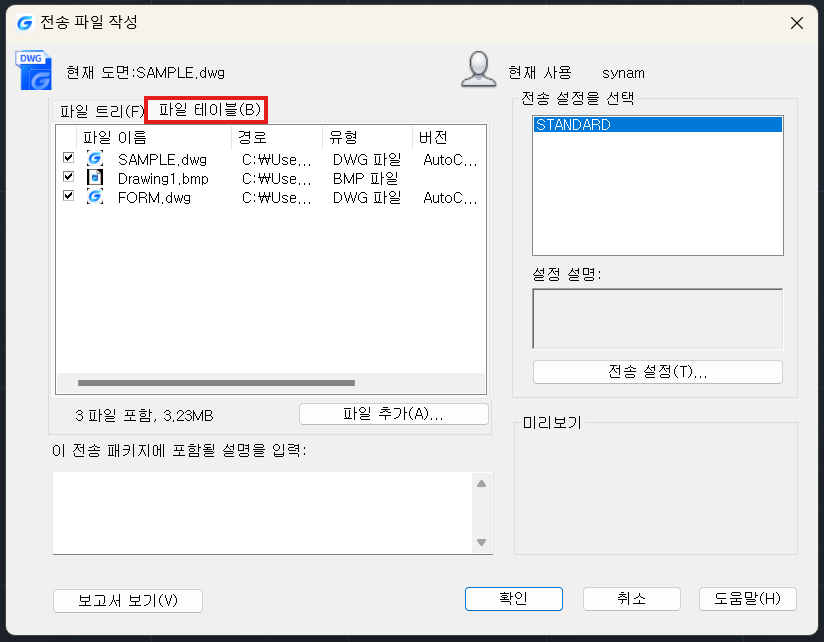Switch to the 파일 테이블(B) tab
Image resolution: width=824 pixels, height=642 pixels.
coord(207,110)
